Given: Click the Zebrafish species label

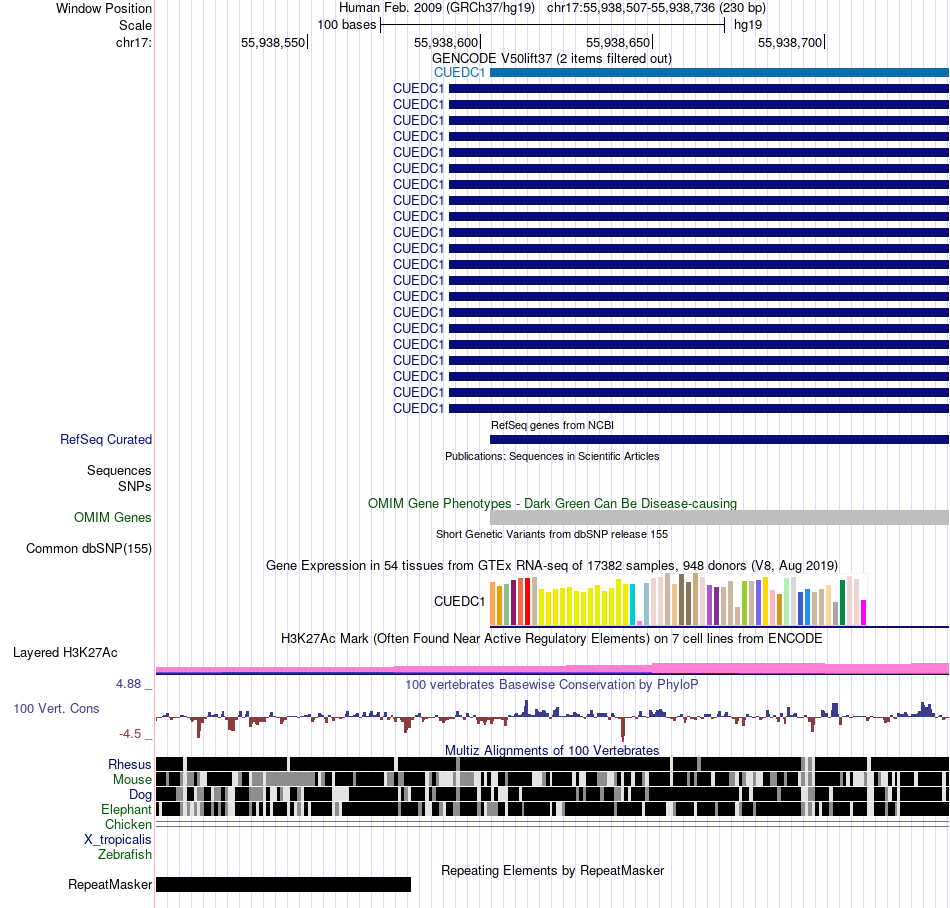Looking at the screenshot, I should point(125,855).
